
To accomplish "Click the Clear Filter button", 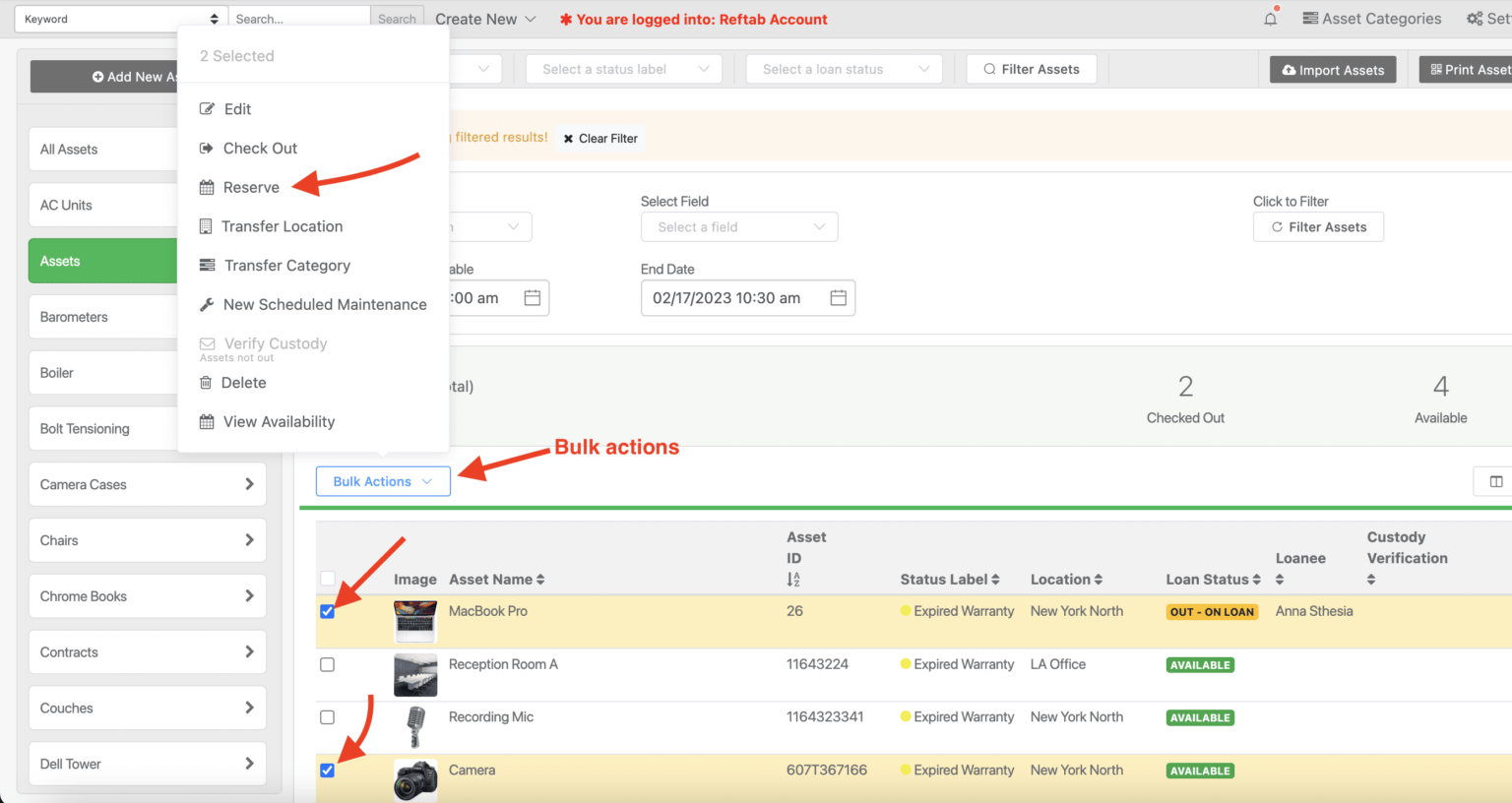I will pyautogui.click(x=599, y=138).
